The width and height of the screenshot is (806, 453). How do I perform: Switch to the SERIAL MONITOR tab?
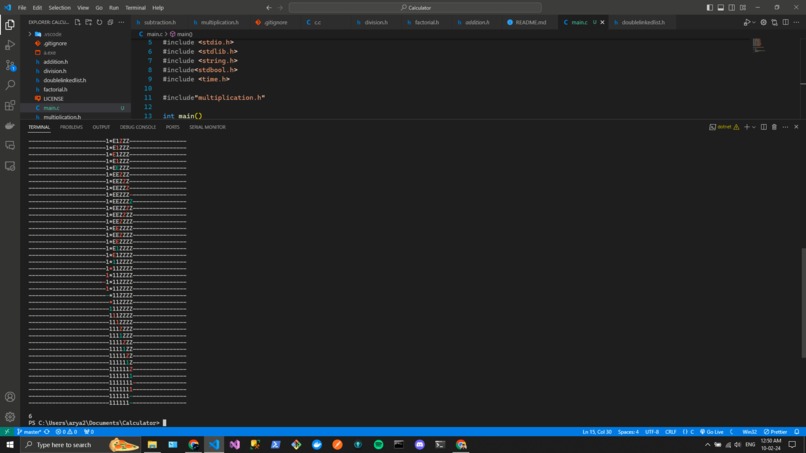pyautogui.click(x=207, y=127)
